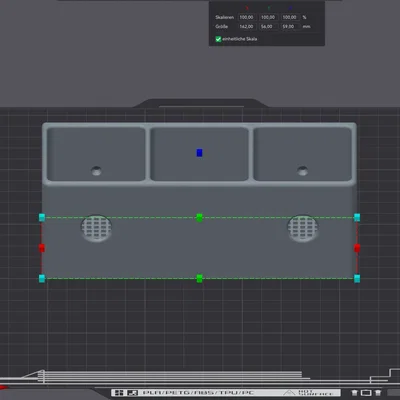Select the lower-right cyan corner scale handle
Viewport: 400px width, 400px height.
(357, 278)
